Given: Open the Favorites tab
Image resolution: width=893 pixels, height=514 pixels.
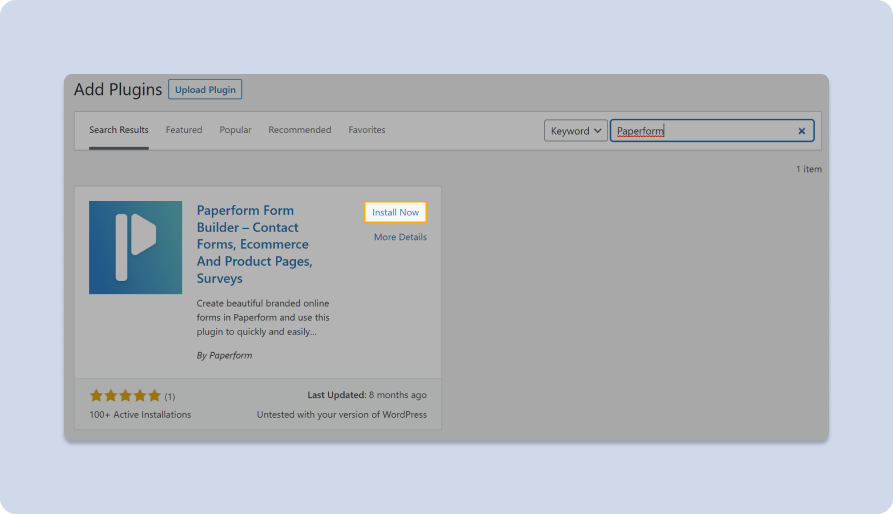Looking at the screenshot, I should point(367,130).
